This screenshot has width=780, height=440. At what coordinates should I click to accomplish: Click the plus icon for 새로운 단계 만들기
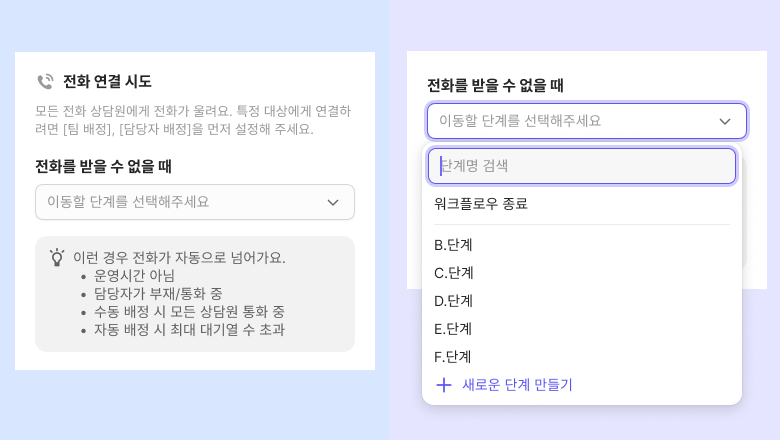pyautogui.click(x=444, y=385)
